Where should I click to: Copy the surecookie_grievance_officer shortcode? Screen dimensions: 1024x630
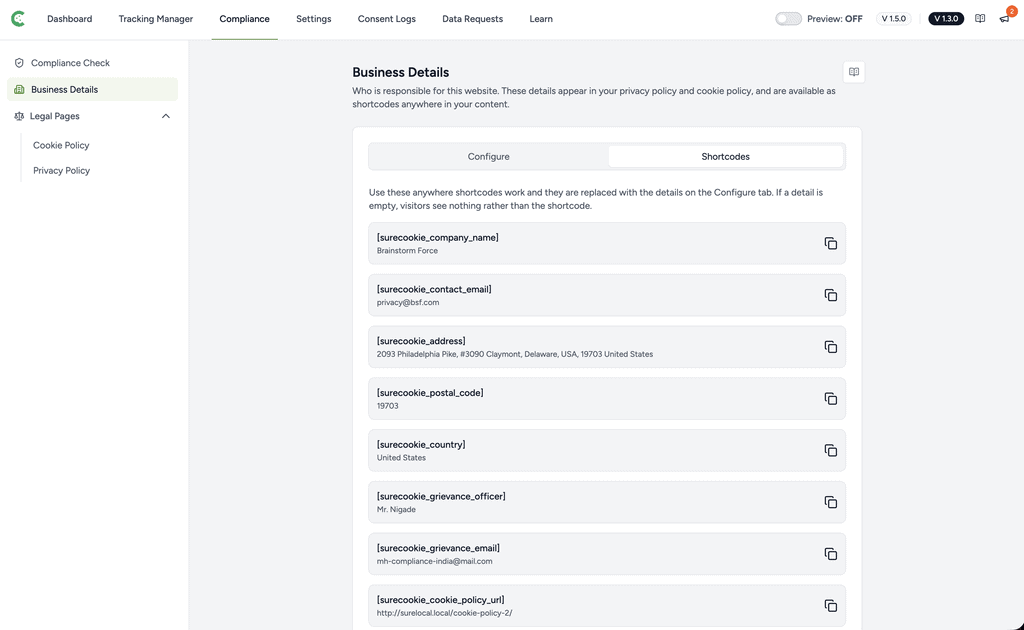830,502
